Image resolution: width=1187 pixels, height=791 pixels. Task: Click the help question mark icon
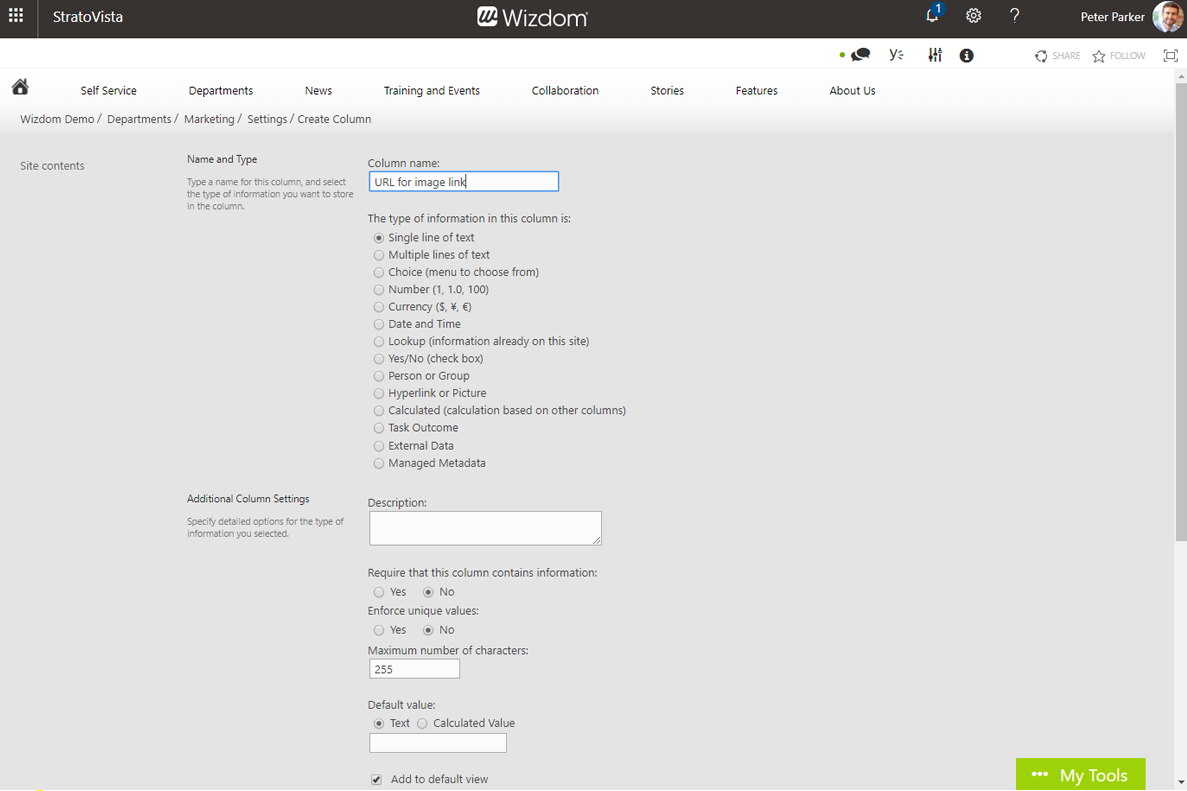(1014, 16)
